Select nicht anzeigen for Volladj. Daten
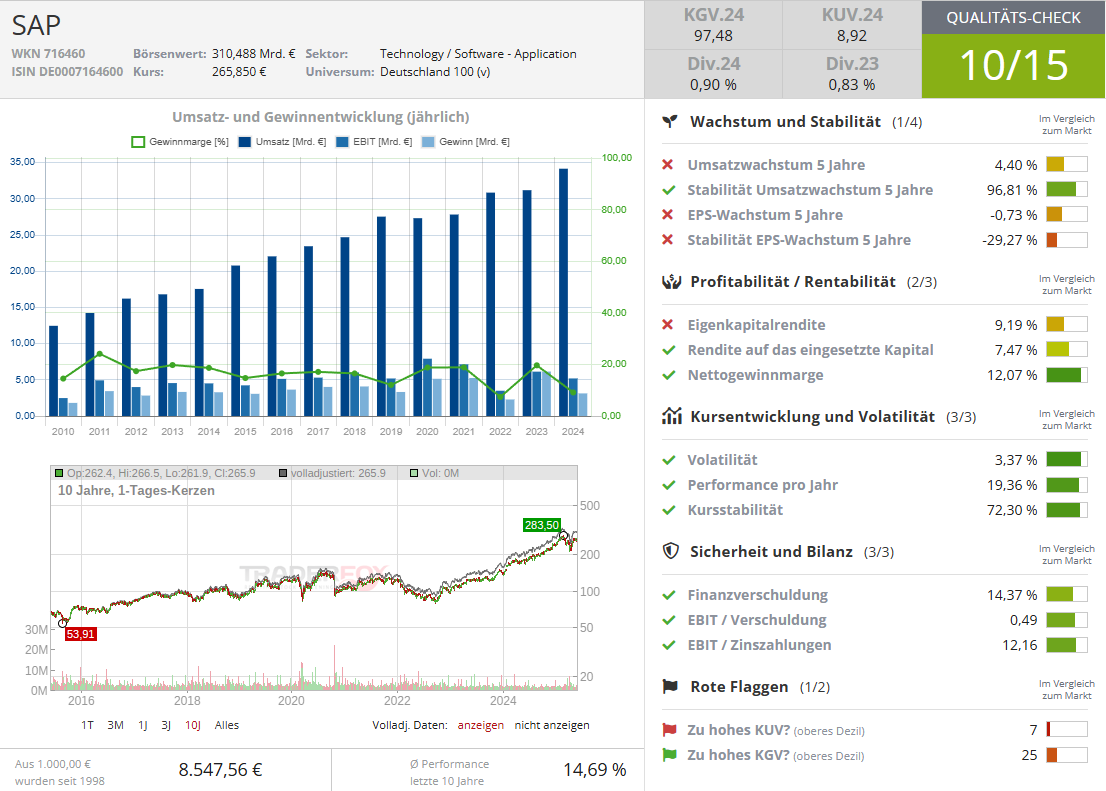Screen dimensions: 1106x791 click(x=552, y=725)
